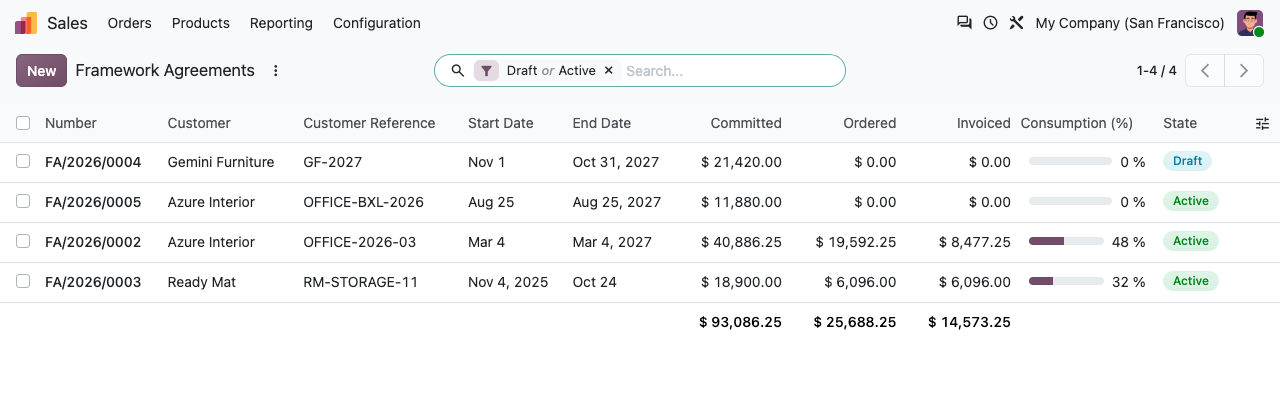This screenshot has width=1280, height=420.
Task: Sort by the State column header
Action: (1180, 123)
